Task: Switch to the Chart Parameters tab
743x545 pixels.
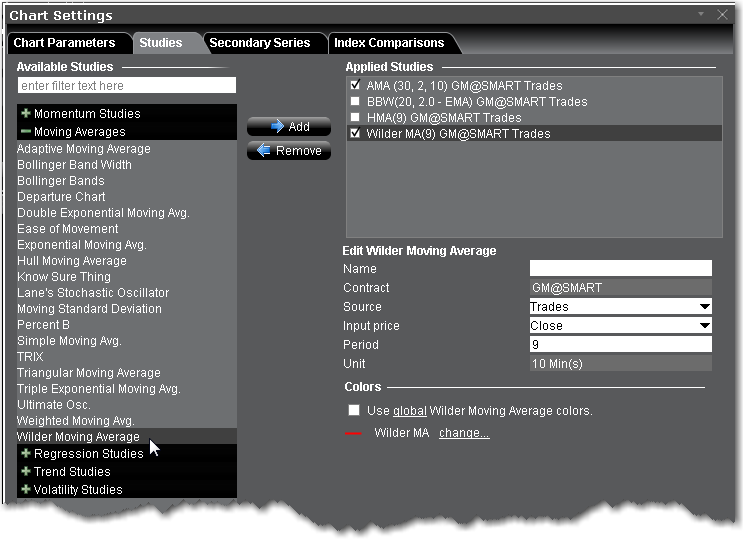Action: click(x=64, y=43)
